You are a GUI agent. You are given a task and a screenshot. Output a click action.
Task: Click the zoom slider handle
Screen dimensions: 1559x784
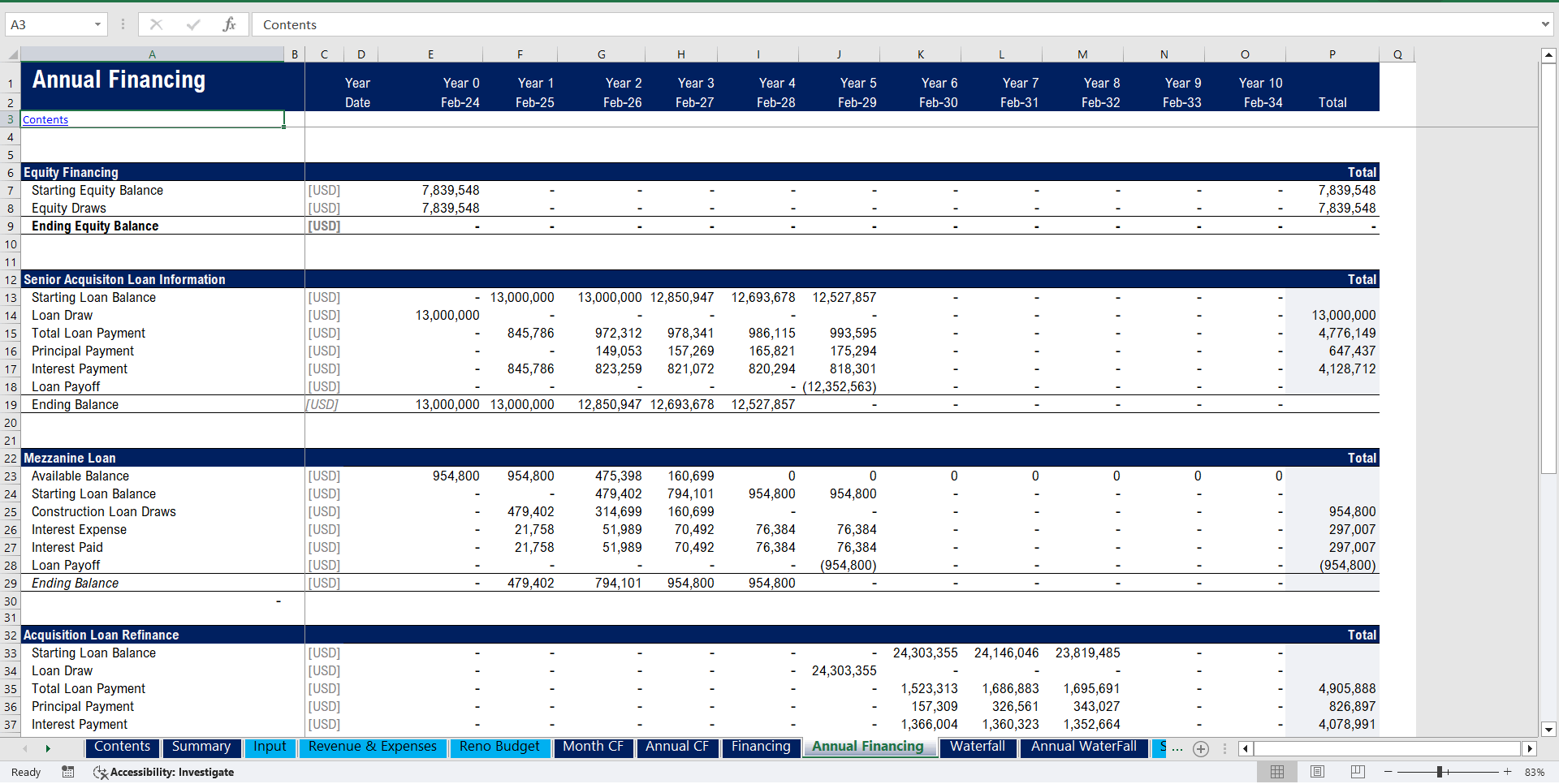tap(1440, 772)
